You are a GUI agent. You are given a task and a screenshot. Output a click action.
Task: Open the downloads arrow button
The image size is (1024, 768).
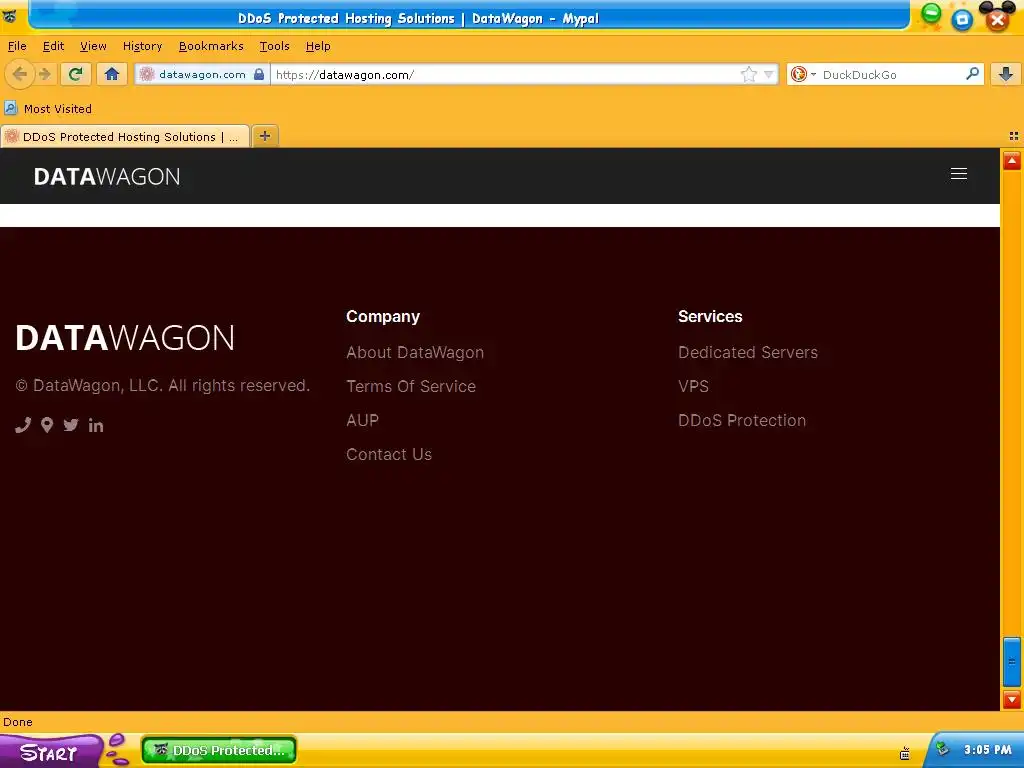tap(1006, 74)
